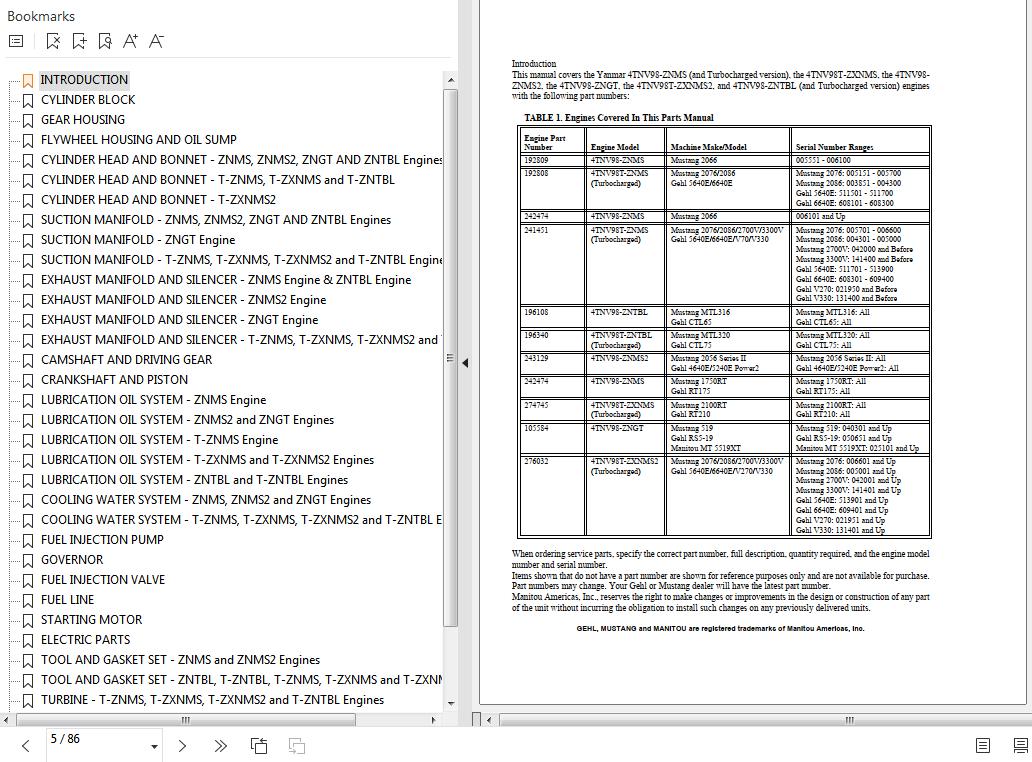1032x762 pixels.
Task: Collapse bookmarks panel with the black arrow
Action: pyautogui.click(x=465, y=363)
